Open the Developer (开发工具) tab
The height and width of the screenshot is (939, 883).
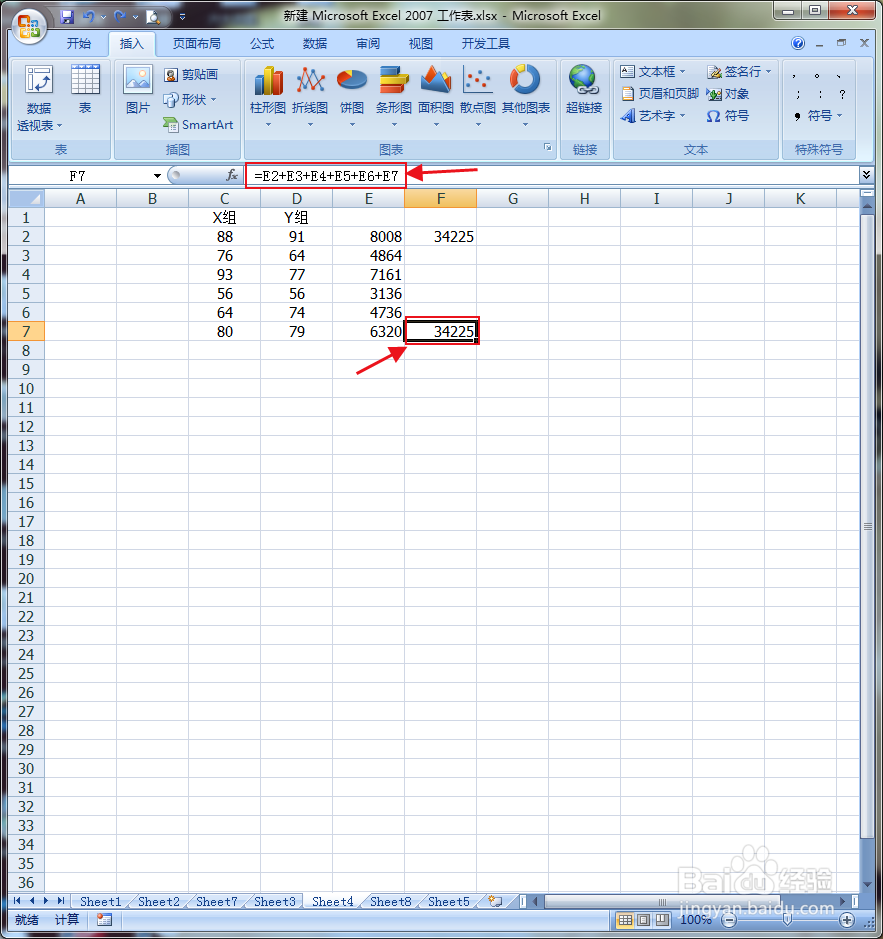point(486,44)
